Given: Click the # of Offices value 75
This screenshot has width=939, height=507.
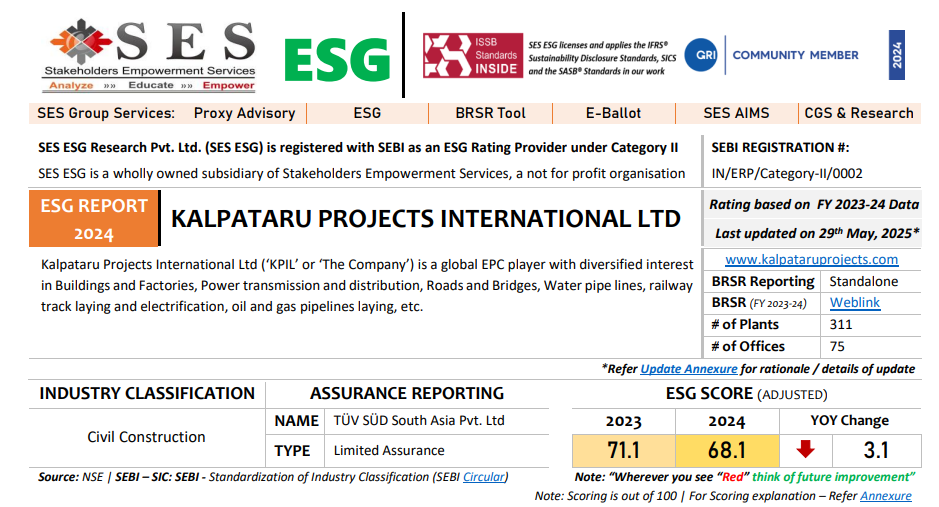Looking at the screenshot, I should (837, 347).
